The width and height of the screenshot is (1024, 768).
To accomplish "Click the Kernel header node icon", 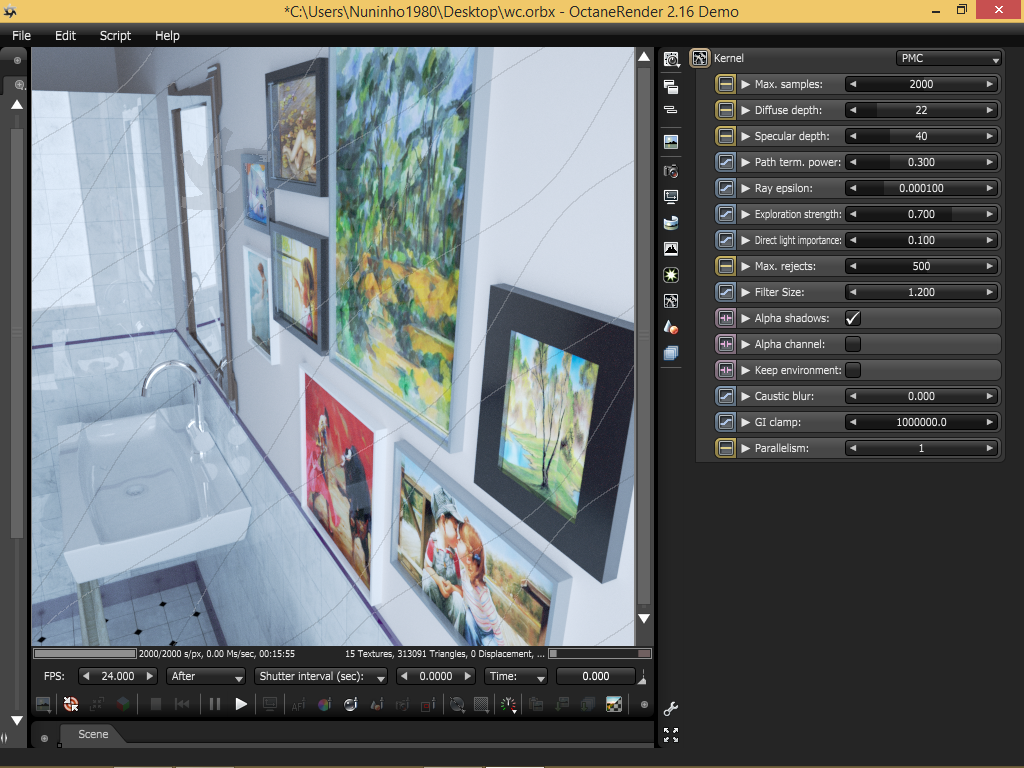I will pyautogui.click(x=699, y=58).
